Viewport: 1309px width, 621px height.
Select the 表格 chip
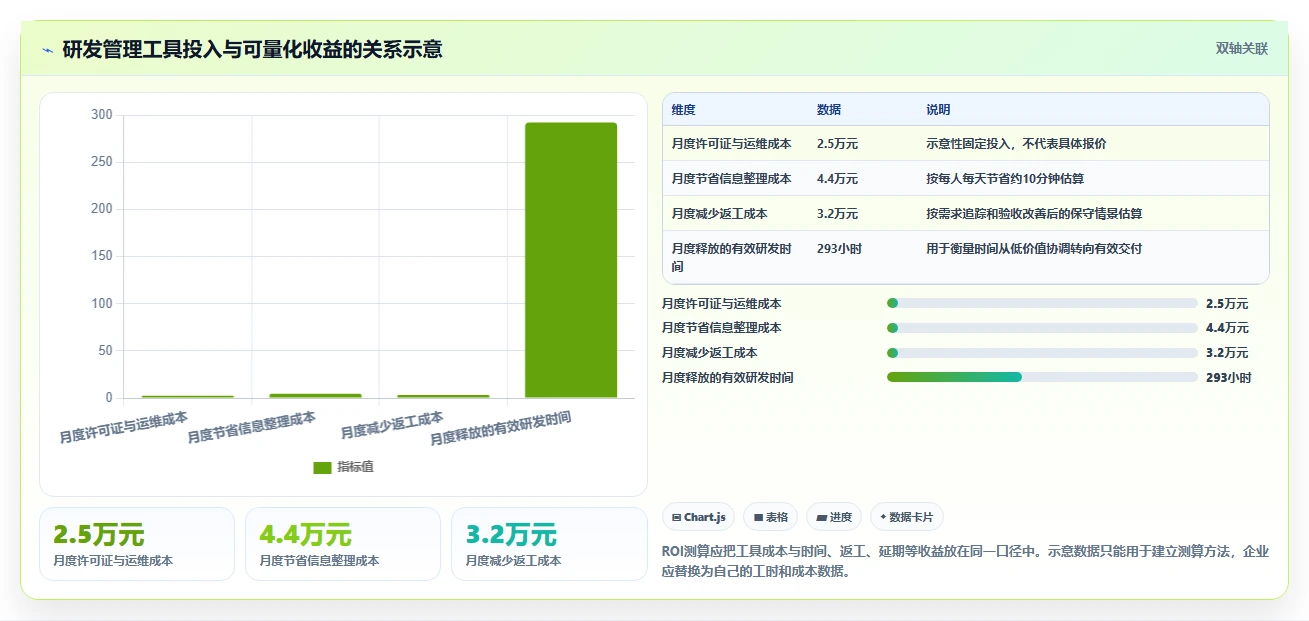(x=771, y=517)
